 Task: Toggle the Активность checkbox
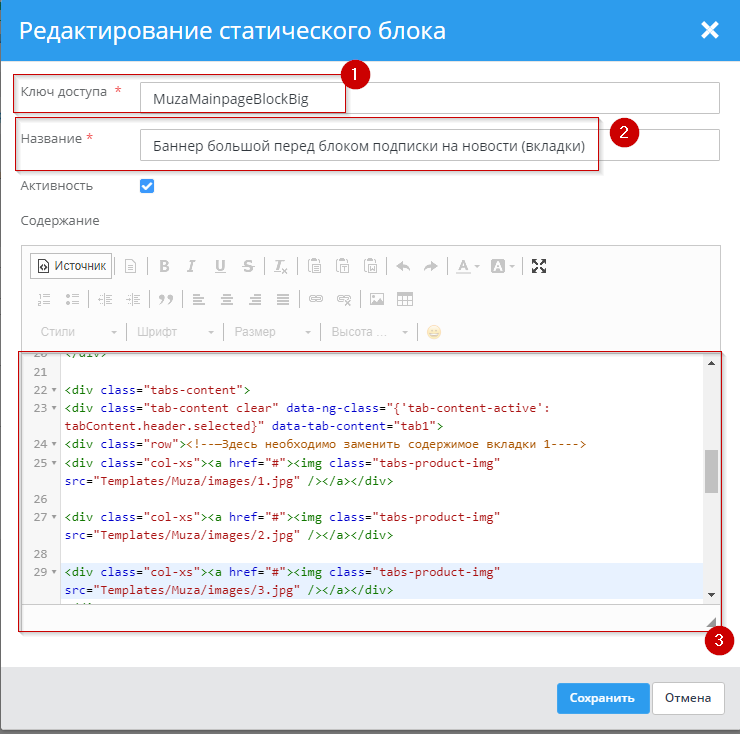[x=147, y=186]
